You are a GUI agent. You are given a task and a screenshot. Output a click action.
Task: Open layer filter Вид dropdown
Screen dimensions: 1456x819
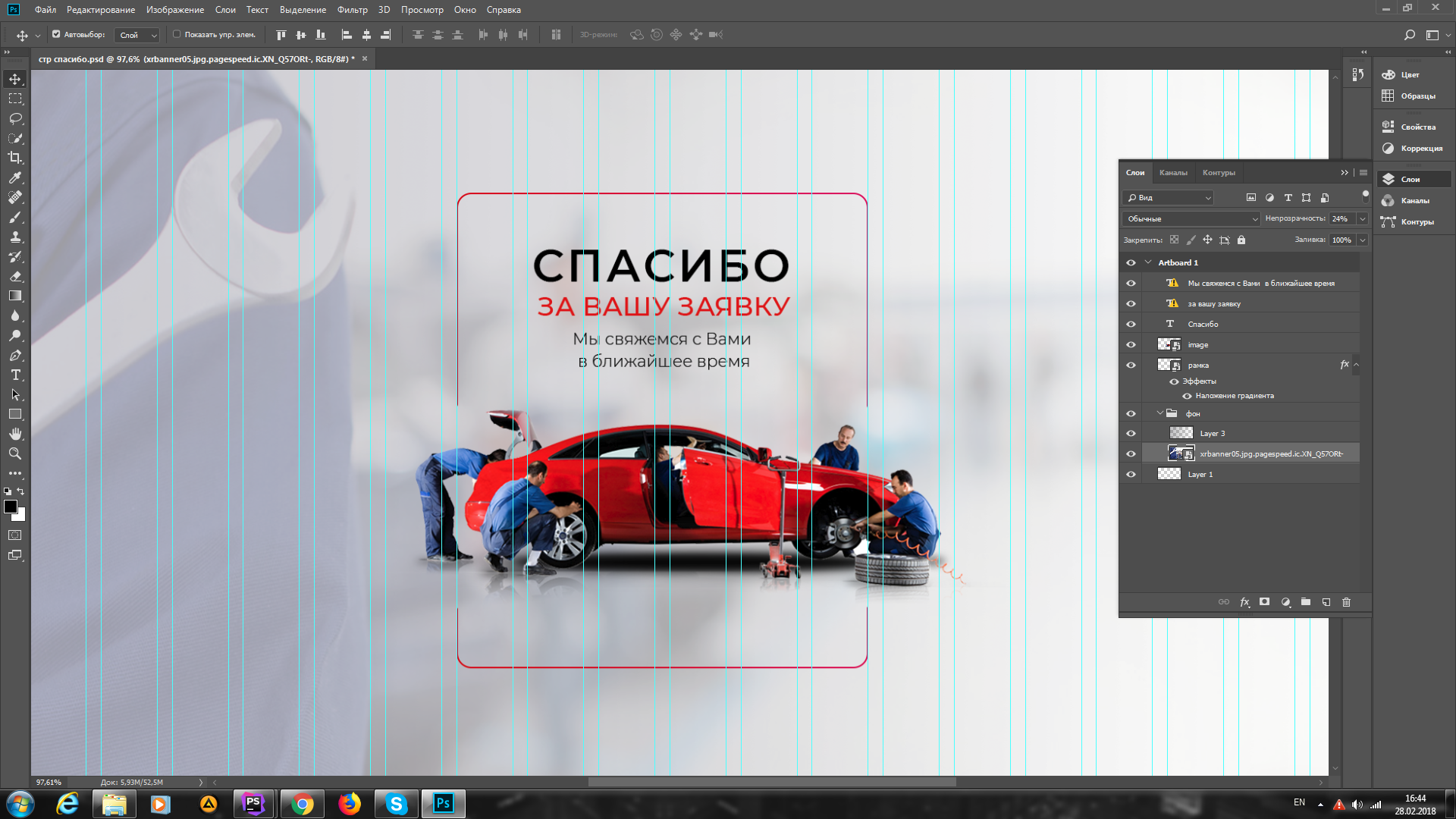pos(1169,197)
